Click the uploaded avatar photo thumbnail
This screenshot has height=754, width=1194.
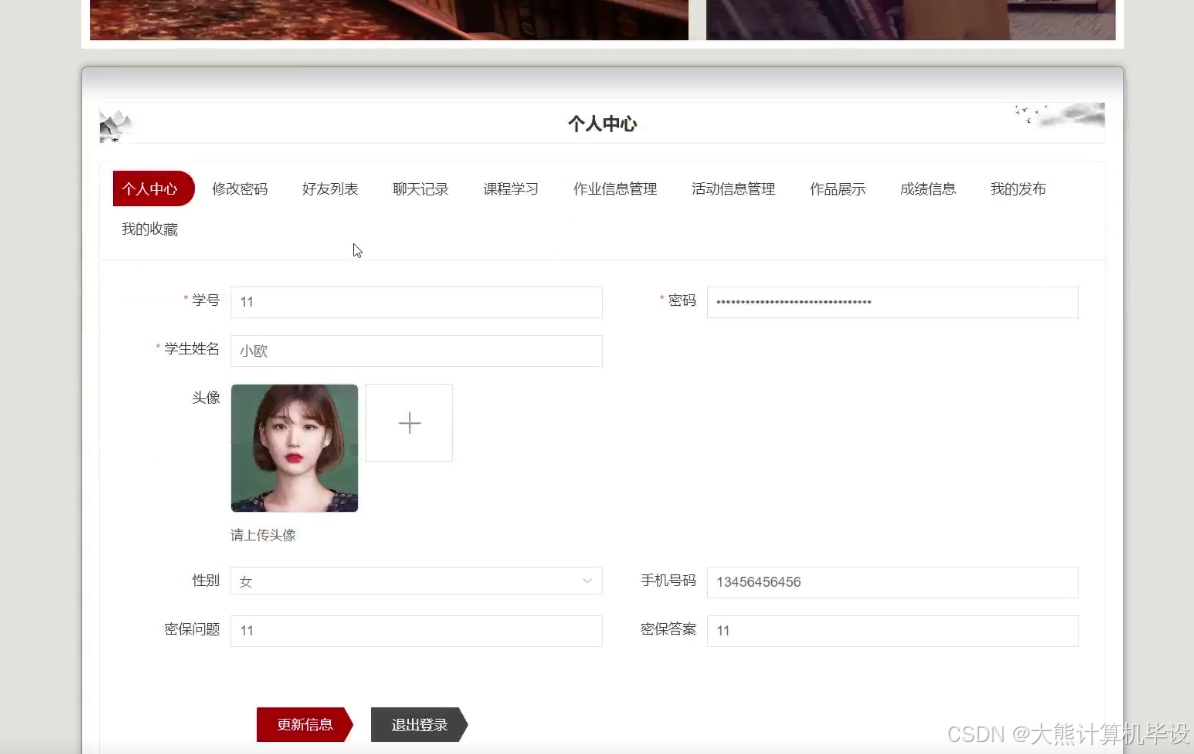(295, 448)
